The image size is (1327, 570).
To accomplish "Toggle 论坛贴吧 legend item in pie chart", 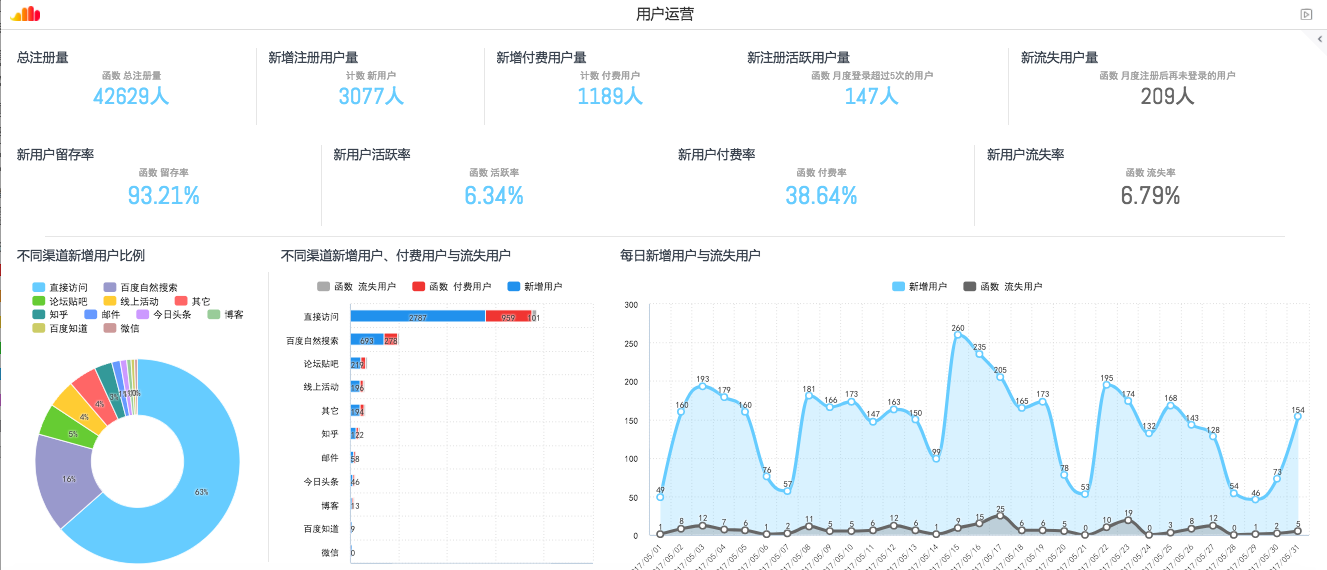I will (x=61, y=301).
